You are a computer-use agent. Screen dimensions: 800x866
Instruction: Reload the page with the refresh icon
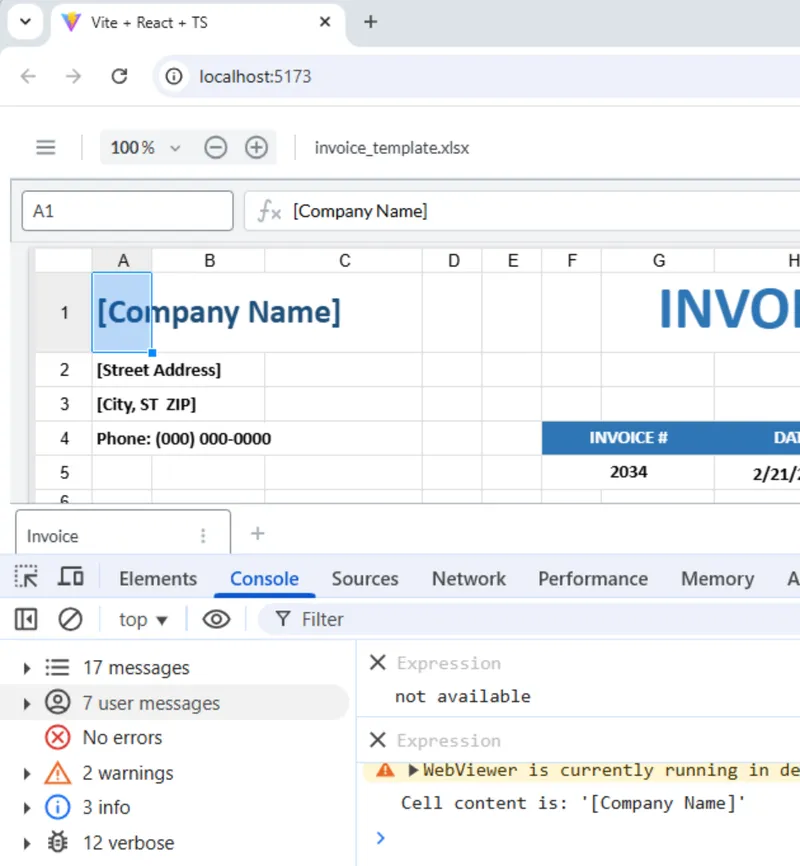click(119, 76)
